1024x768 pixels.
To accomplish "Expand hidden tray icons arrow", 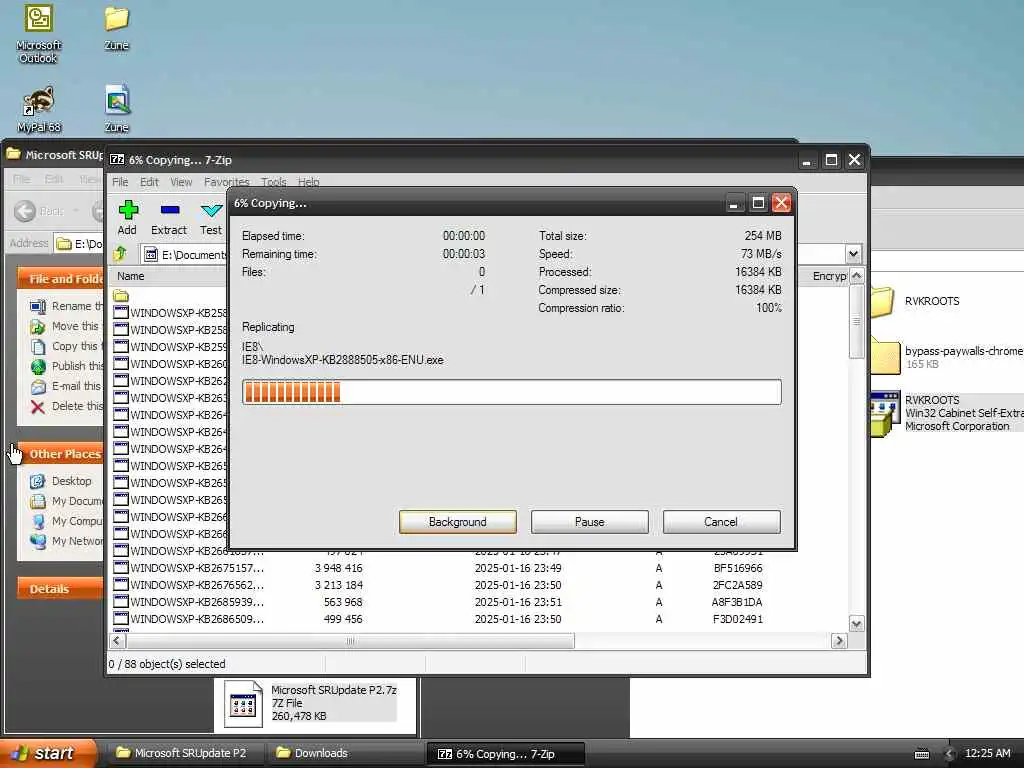I will click(x=950, y=754).
